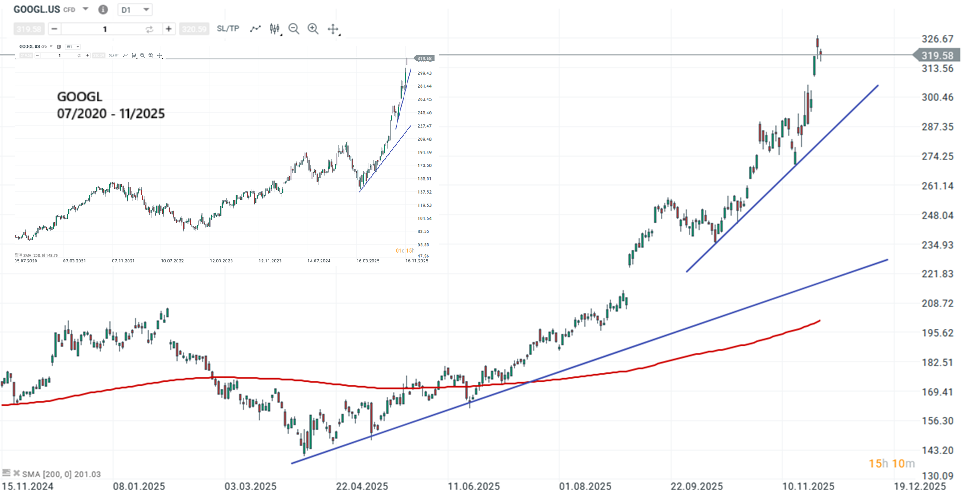
Task: Select the crosshair move tool icon
Action: (334, 29)
